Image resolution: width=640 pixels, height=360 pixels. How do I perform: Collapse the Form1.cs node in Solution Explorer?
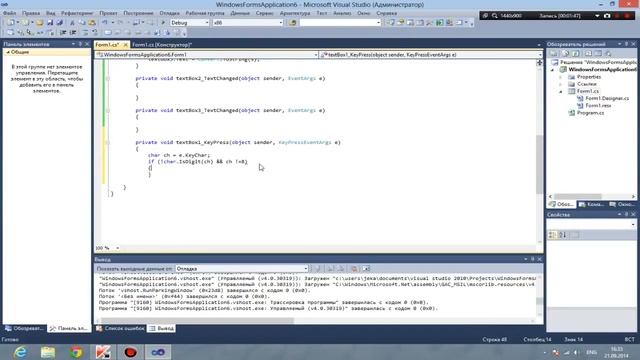pos(561,91)
